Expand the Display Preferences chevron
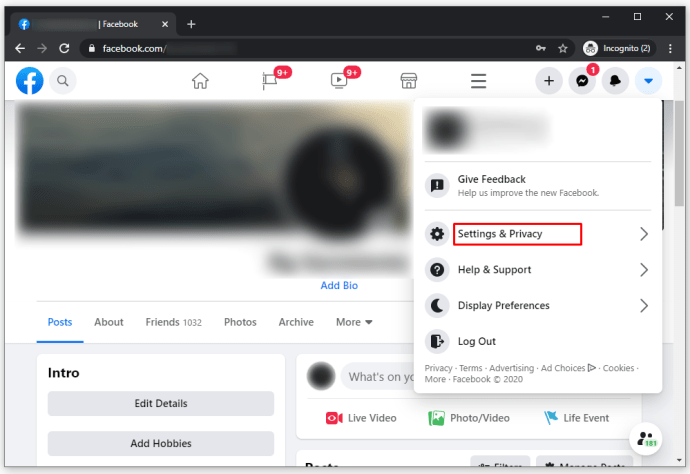Screen dimensions: 690x474 [644, 305]
